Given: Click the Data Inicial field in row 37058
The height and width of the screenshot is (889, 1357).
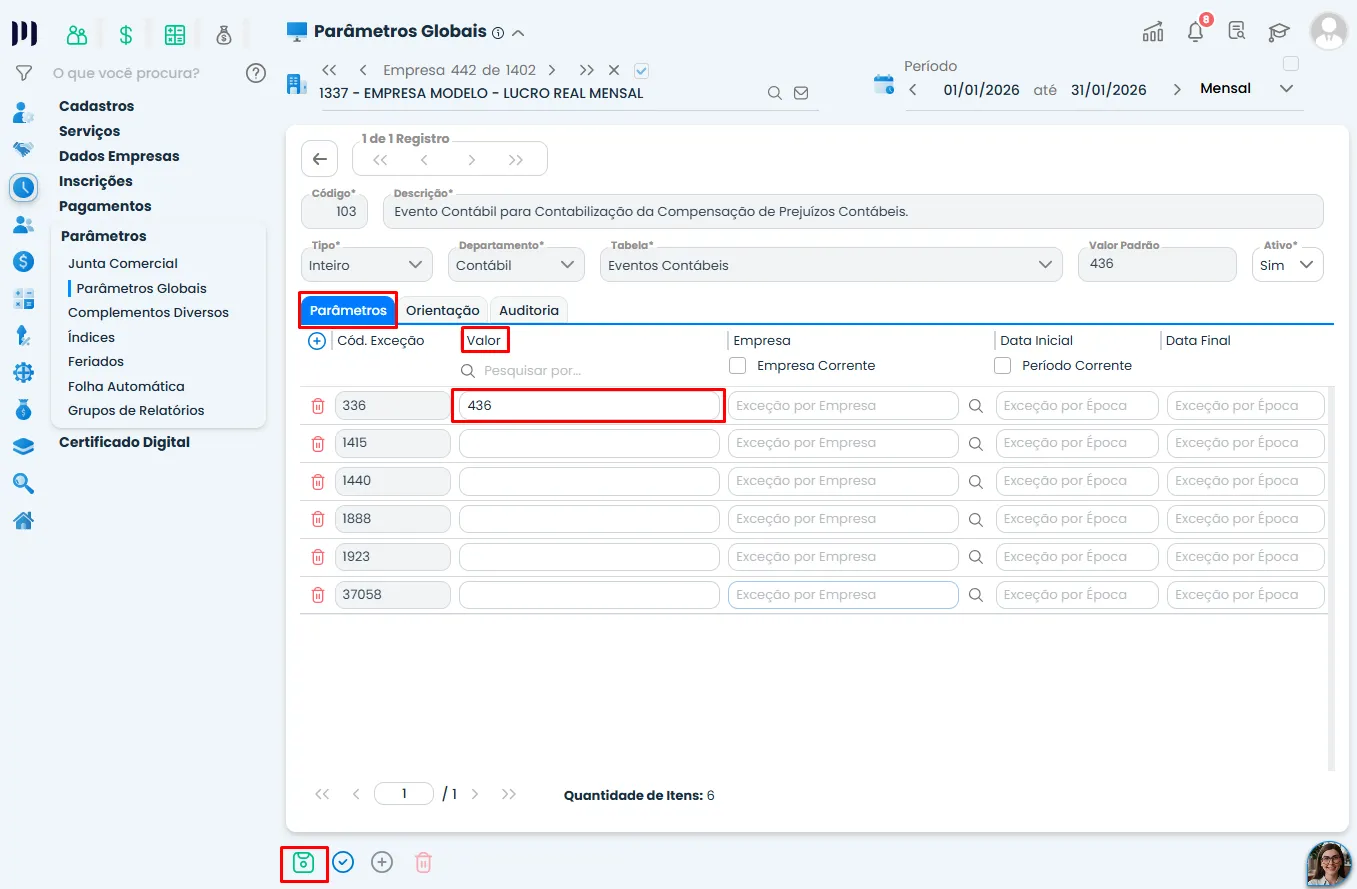Looking at the screenshot, I should [1077, 595].
